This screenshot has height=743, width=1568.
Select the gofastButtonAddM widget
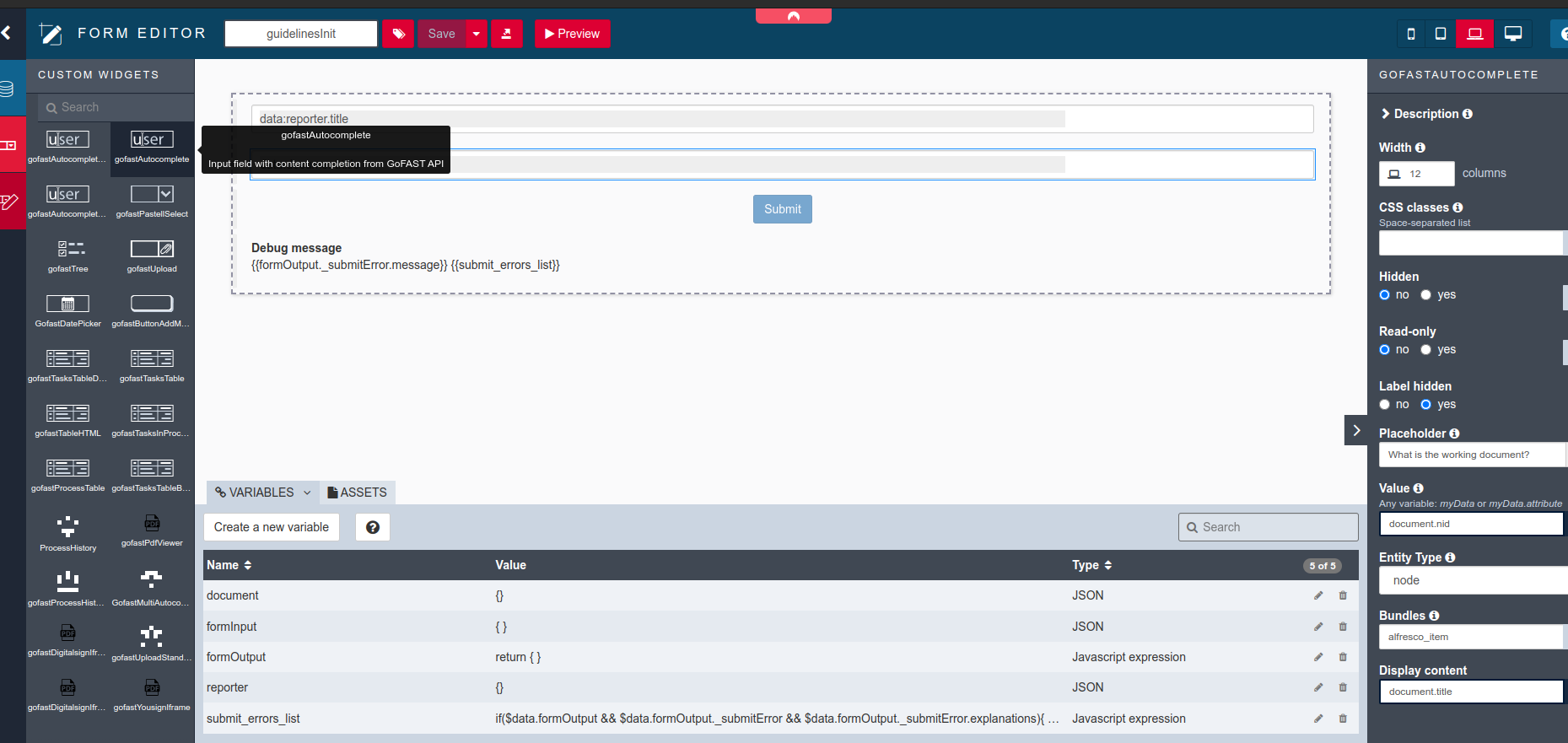152,311
